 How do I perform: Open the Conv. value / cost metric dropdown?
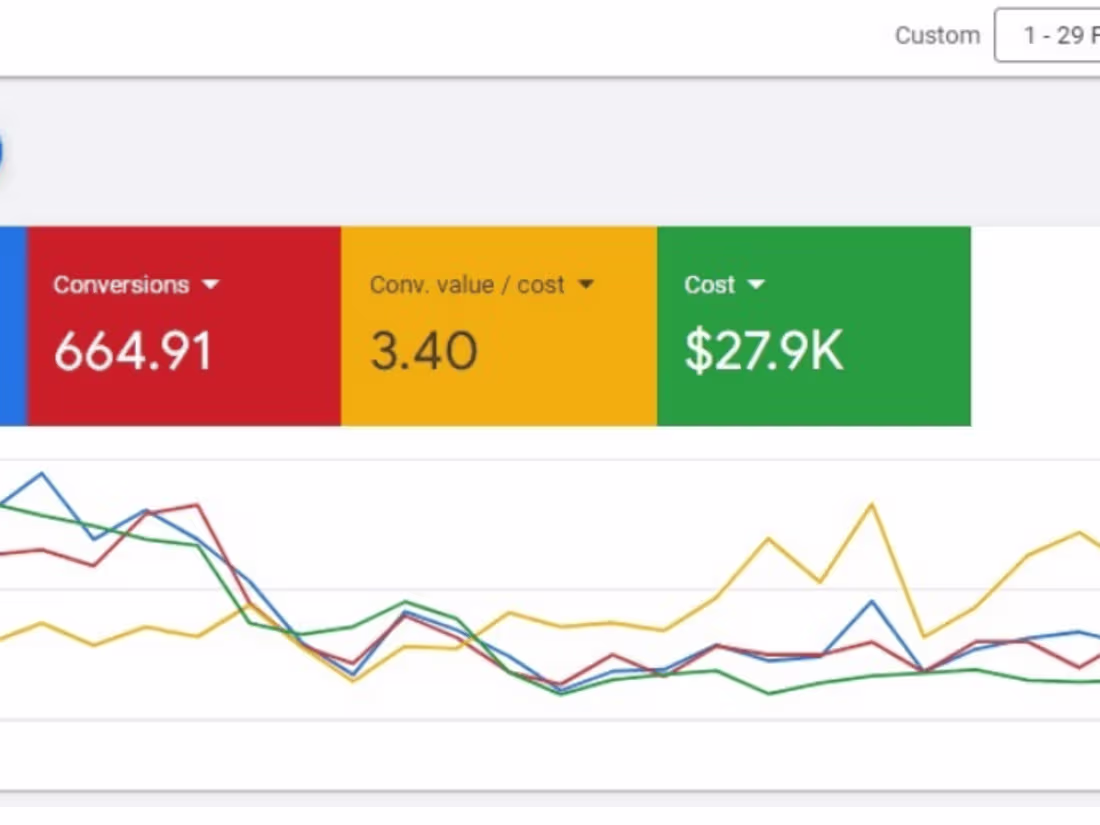pyautogui.click(x=586, y=284)
